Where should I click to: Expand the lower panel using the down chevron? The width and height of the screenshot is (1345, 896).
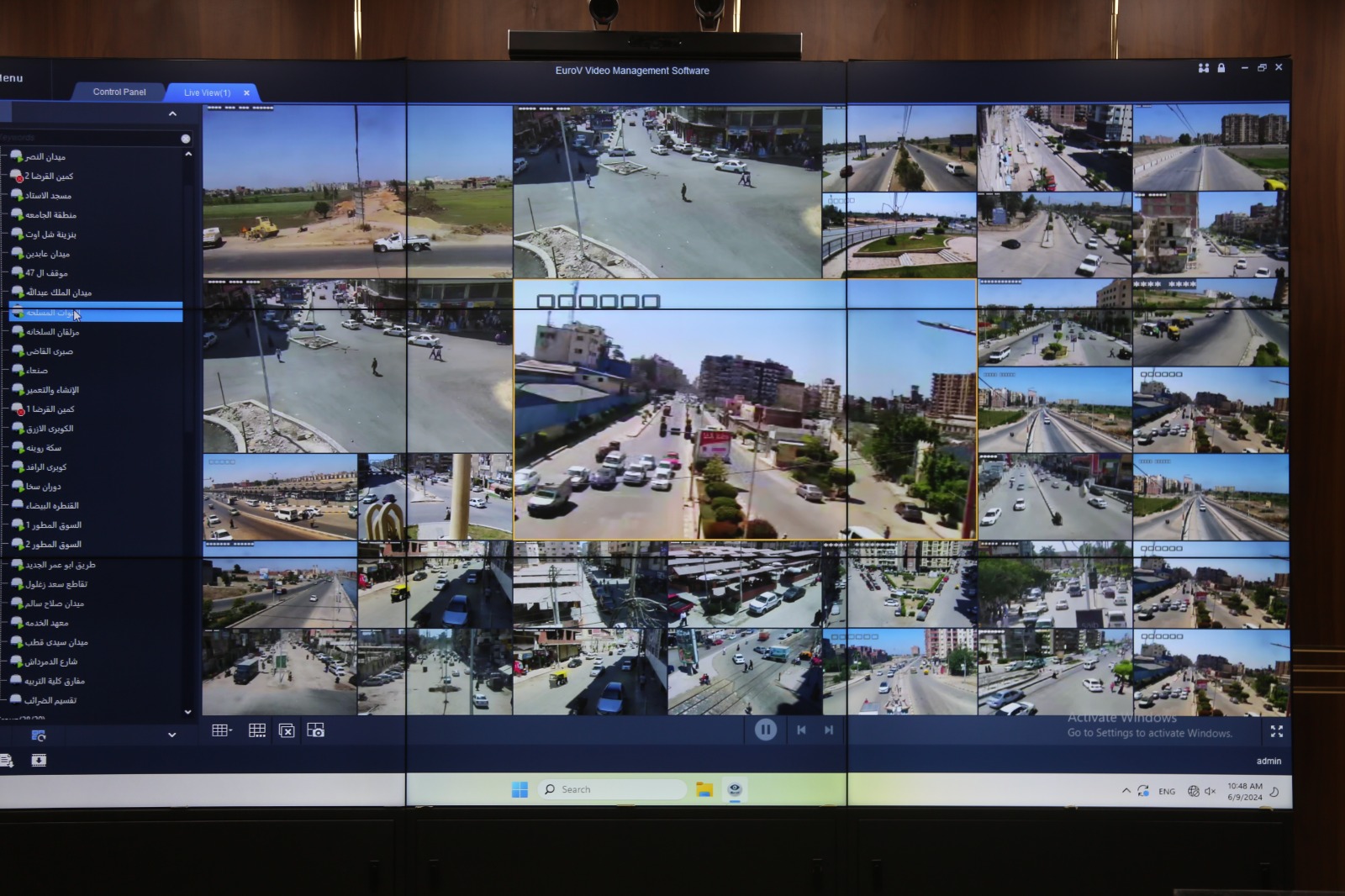[x=171, y=735]
